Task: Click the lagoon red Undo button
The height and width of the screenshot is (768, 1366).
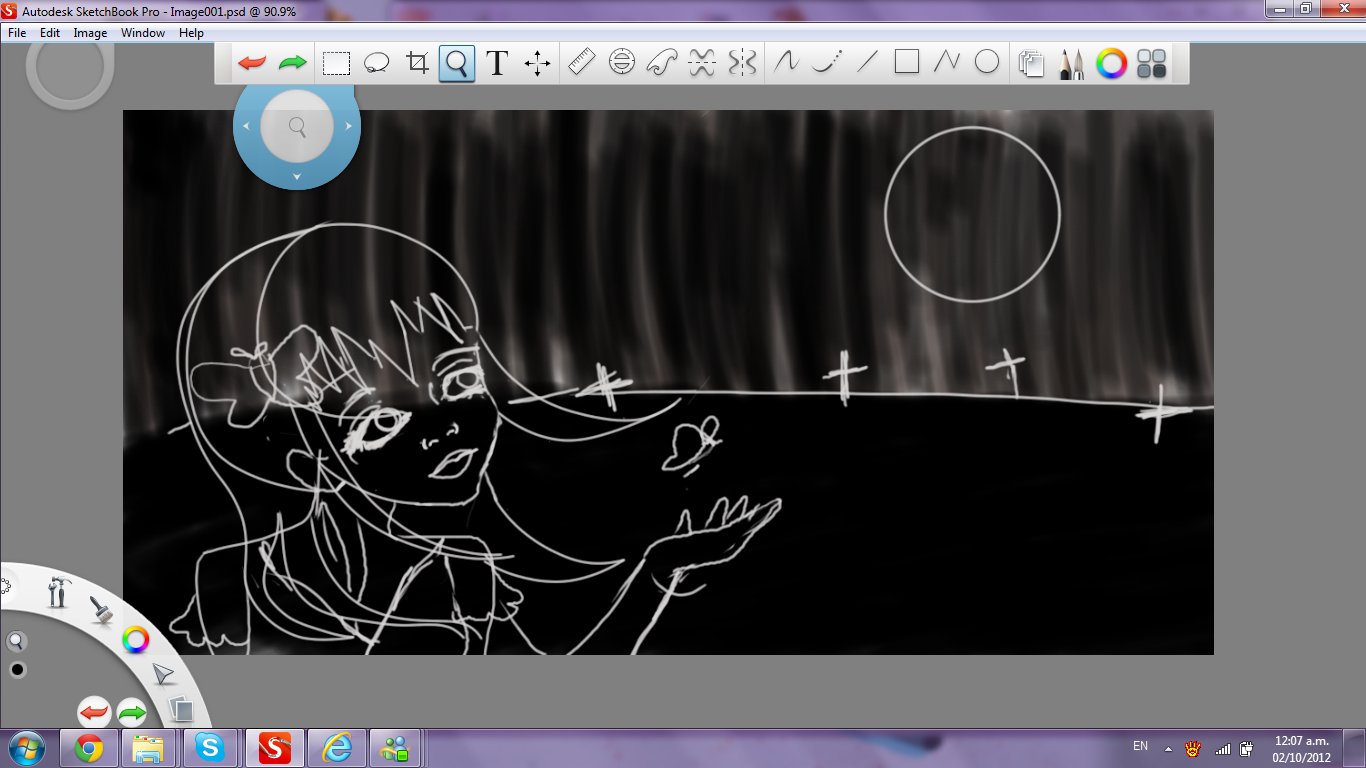Action: pos(94,713)
